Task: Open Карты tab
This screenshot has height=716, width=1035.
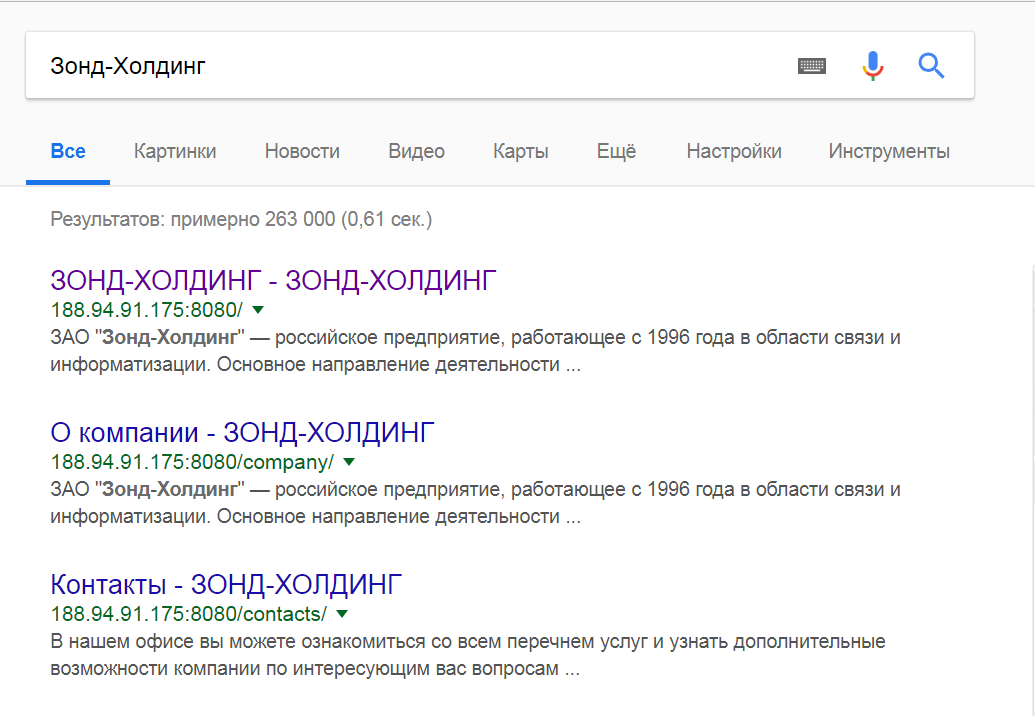Action: (x=521, y=152)
